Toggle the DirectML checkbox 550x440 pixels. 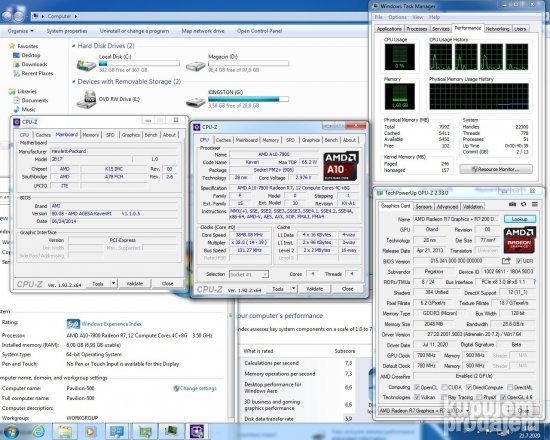tap(510, 387)
